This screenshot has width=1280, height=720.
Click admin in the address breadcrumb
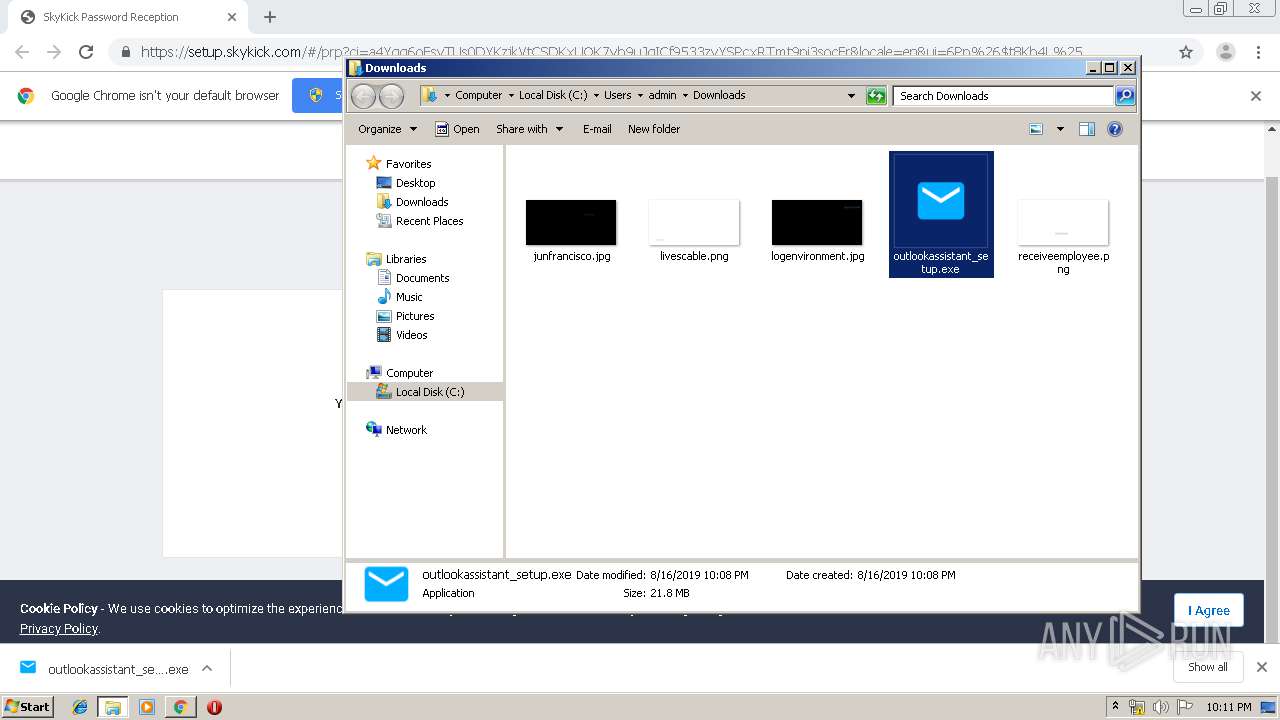coord(662,96)
